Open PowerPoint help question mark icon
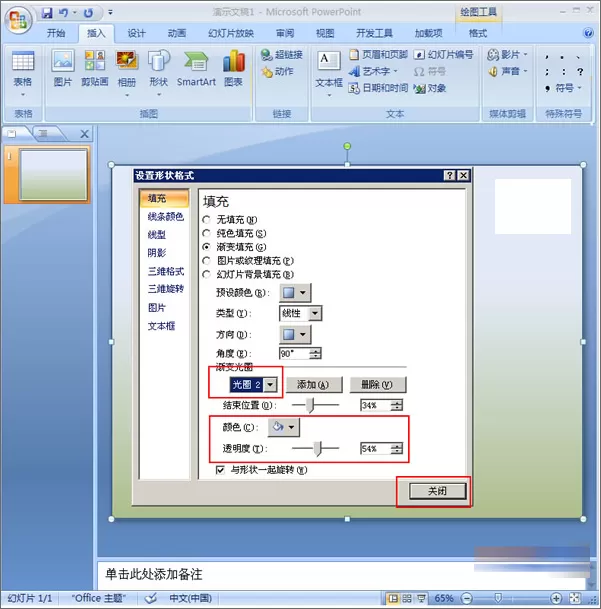The height and width of the screenshot is (609, 601). click(x=588, y=33)
